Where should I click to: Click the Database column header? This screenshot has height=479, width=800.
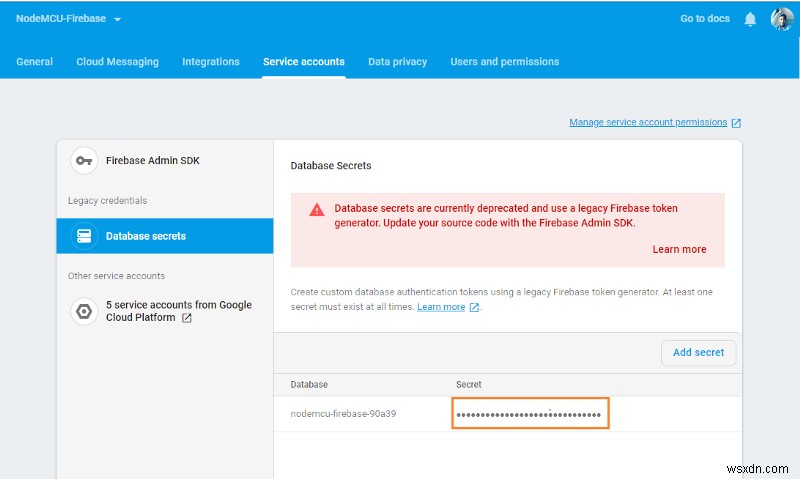pyautogui.click(x=309, y=385)
